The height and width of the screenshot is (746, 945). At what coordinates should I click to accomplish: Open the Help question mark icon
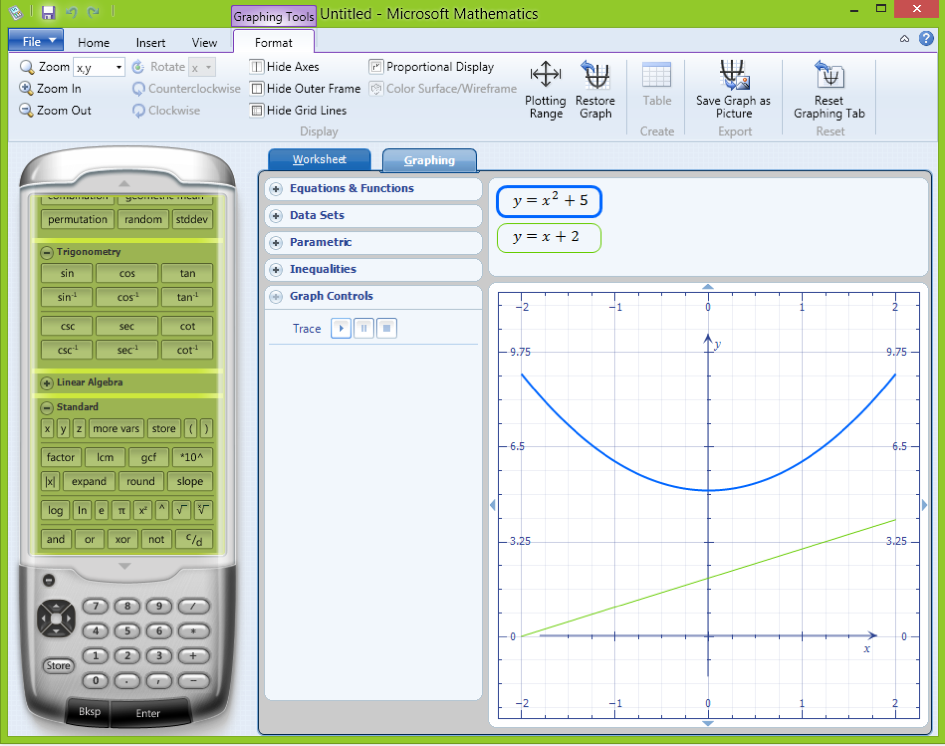click(924, 39)
